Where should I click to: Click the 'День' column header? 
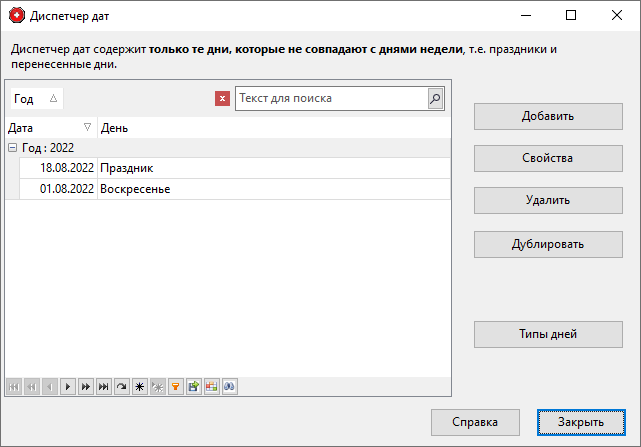point(270,128)
